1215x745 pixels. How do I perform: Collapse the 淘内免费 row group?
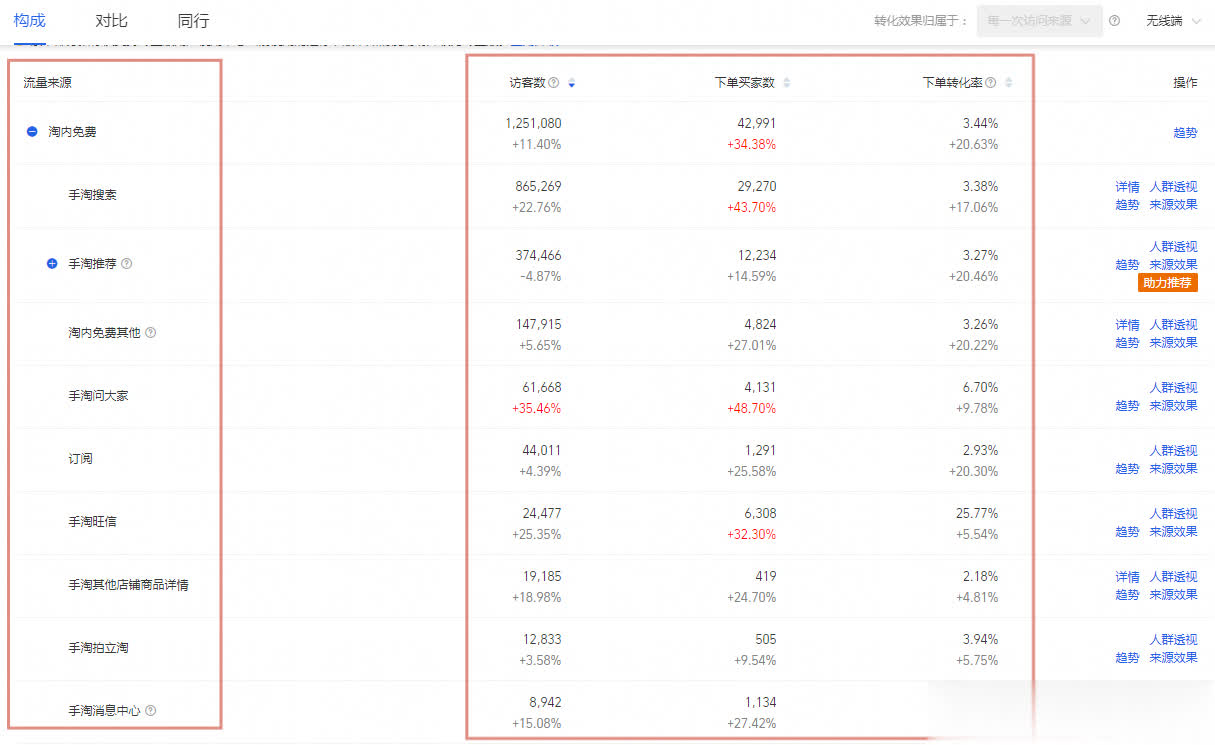[x=33, y=132]
